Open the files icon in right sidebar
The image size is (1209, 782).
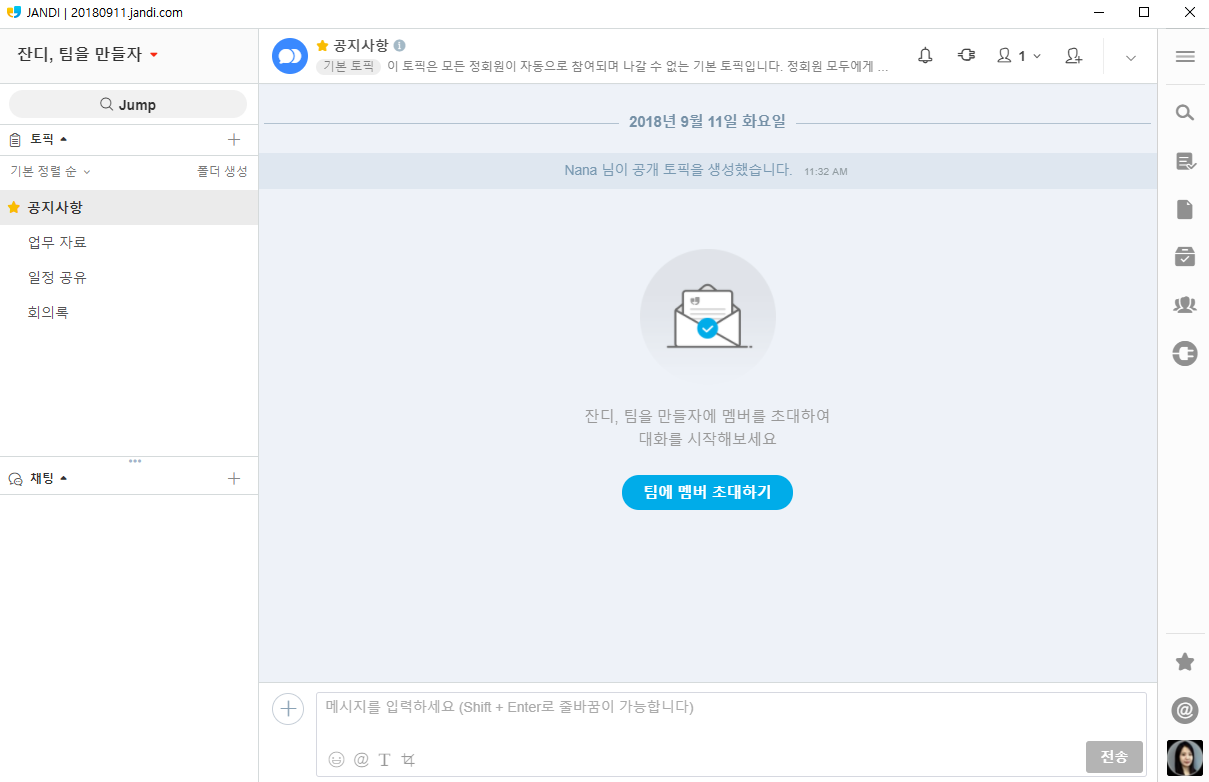[x=1185, y=209]
